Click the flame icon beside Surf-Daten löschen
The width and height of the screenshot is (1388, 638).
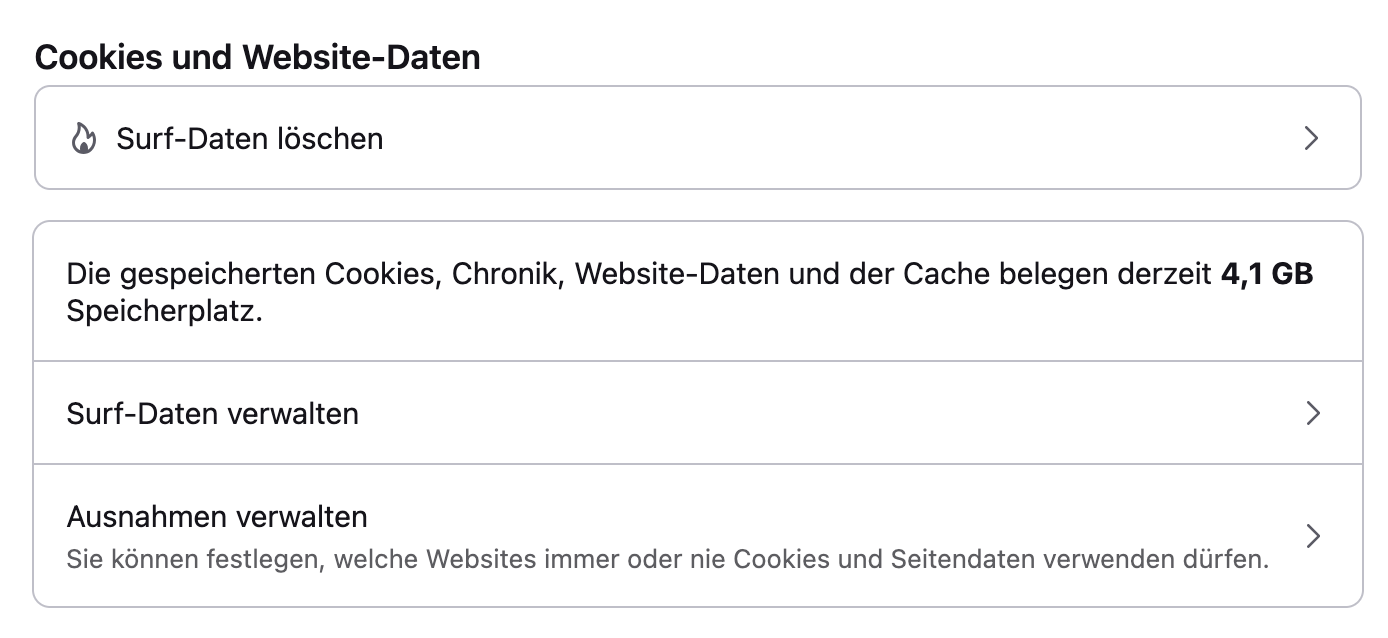click(83, 138)
